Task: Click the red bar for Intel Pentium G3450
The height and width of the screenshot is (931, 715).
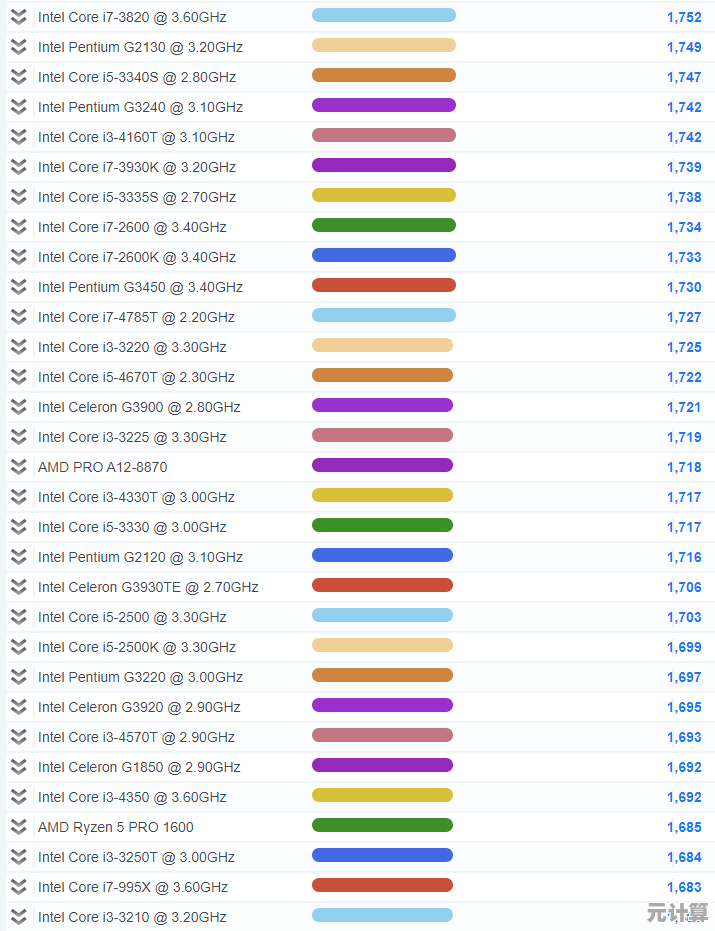Action: coord(383,285)
